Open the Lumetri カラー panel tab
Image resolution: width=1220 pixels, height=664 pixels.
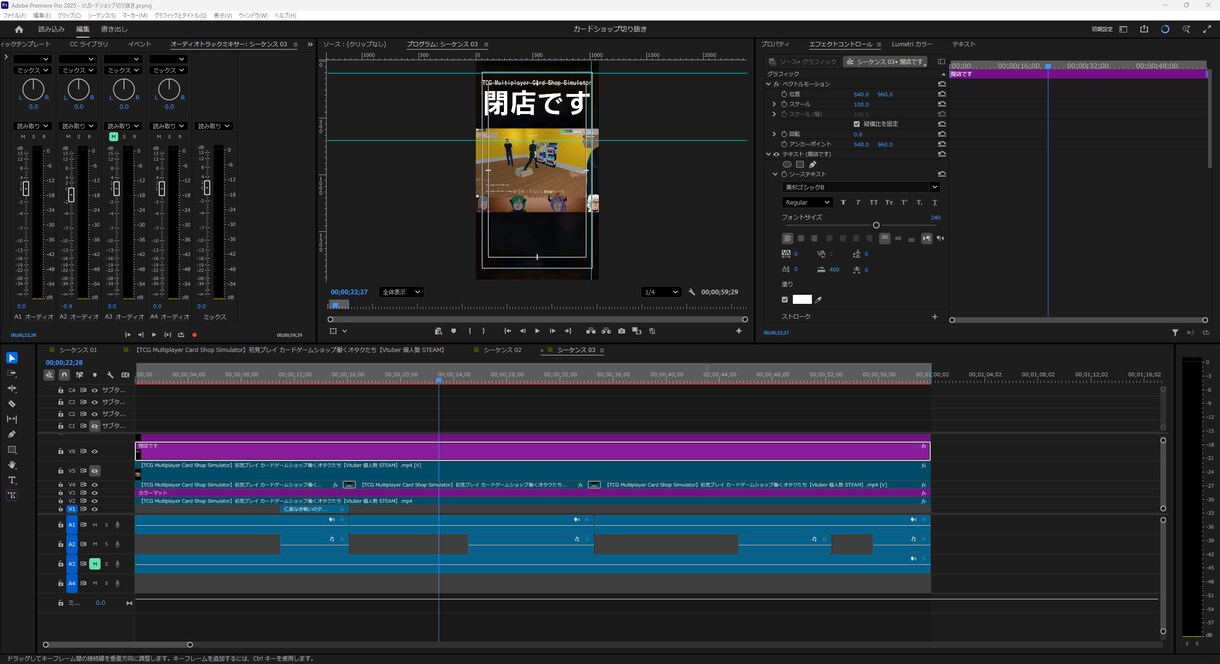(911, 45)
